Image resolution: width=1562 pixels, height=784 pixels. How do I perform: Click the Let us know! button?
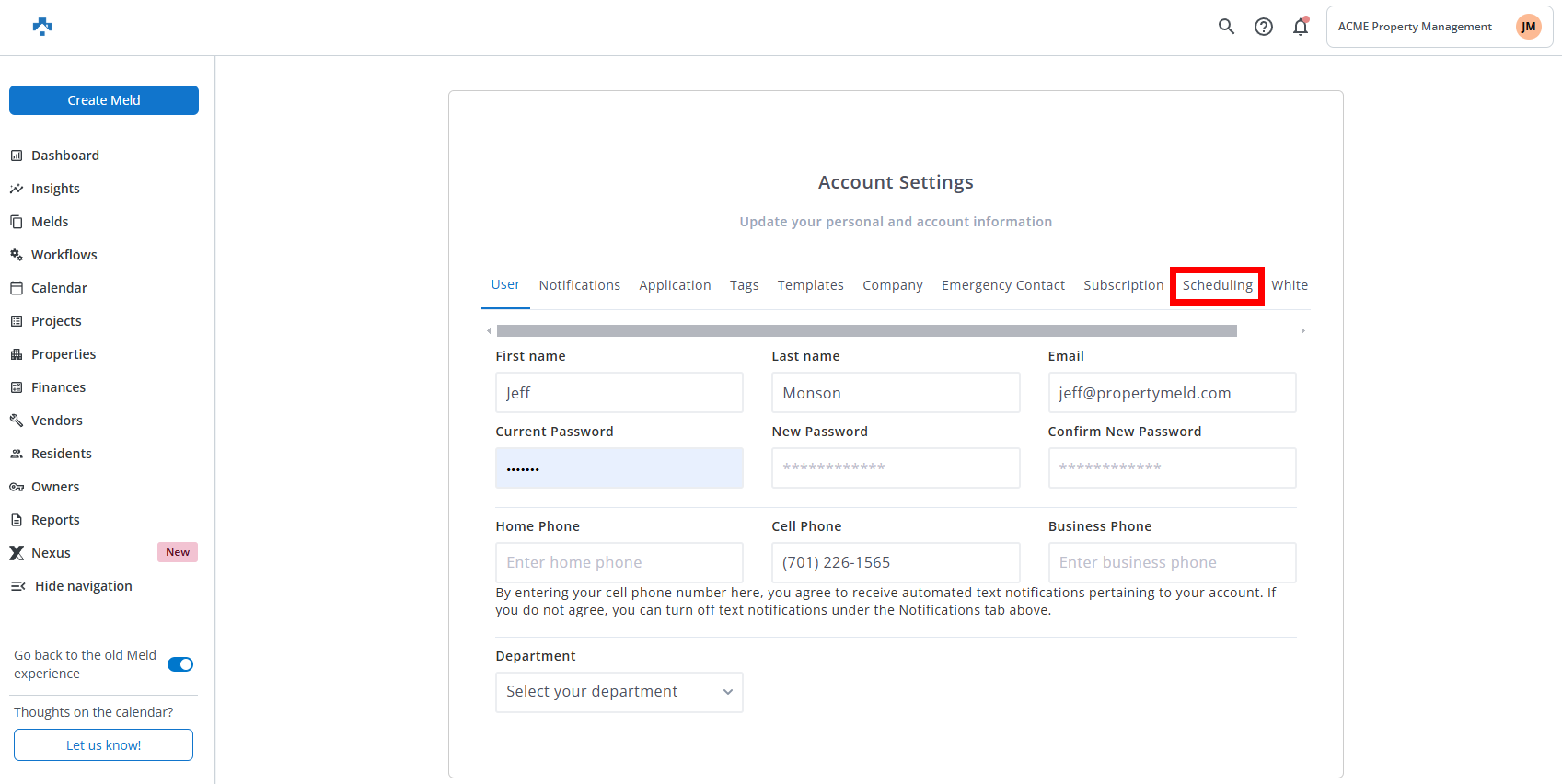[103, 745]
